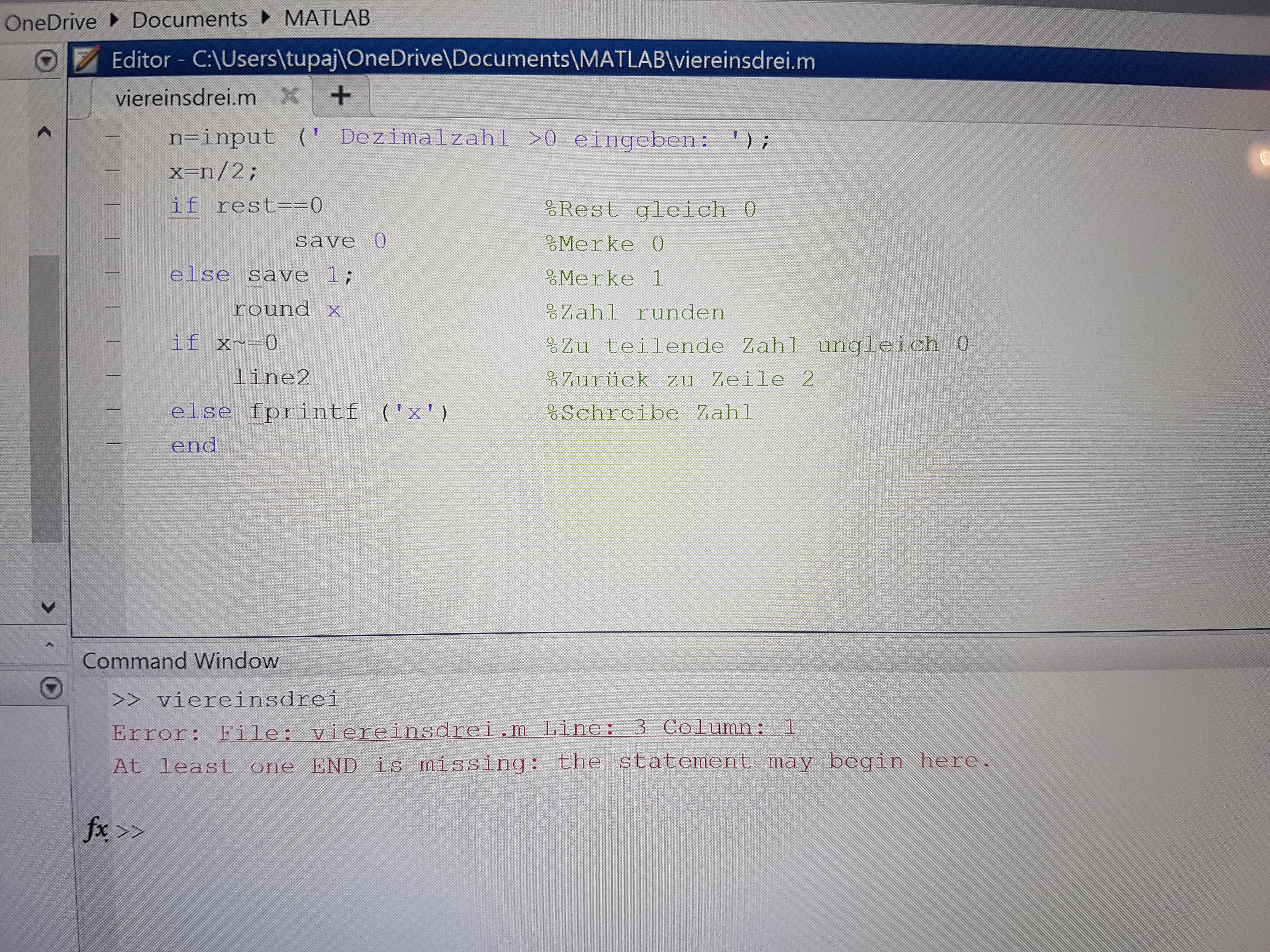1270x952 pixels.
Task: Click the OneDrive breadcrumb folder
Action: coord(50,22)
